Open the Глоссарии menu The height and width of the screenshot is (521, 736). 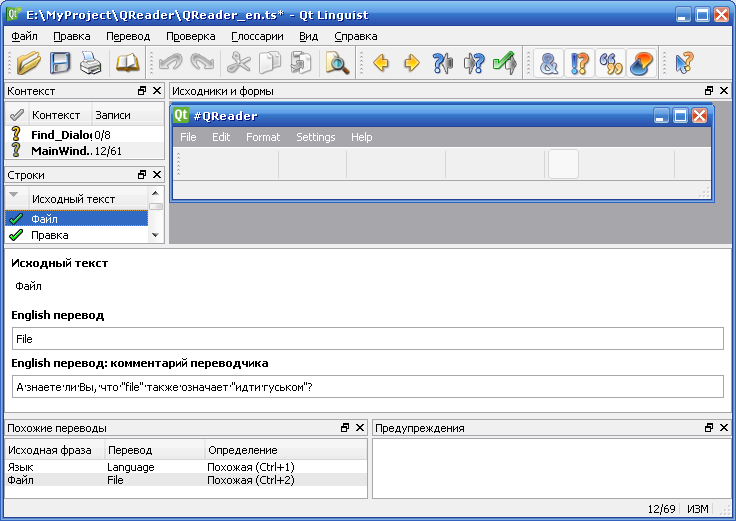point(257,36)
